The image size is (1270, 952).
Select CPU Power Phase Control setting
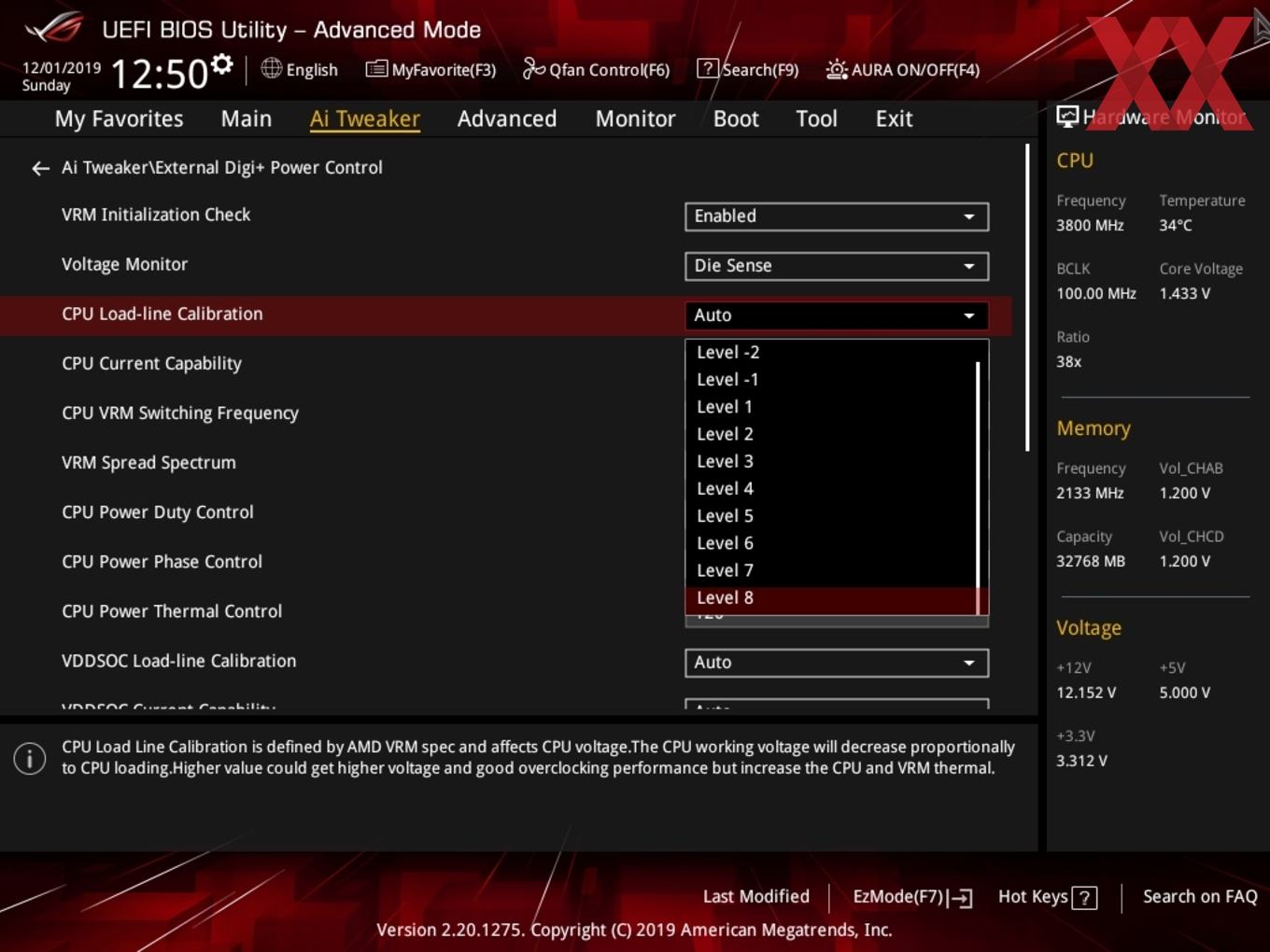[162, 561]
